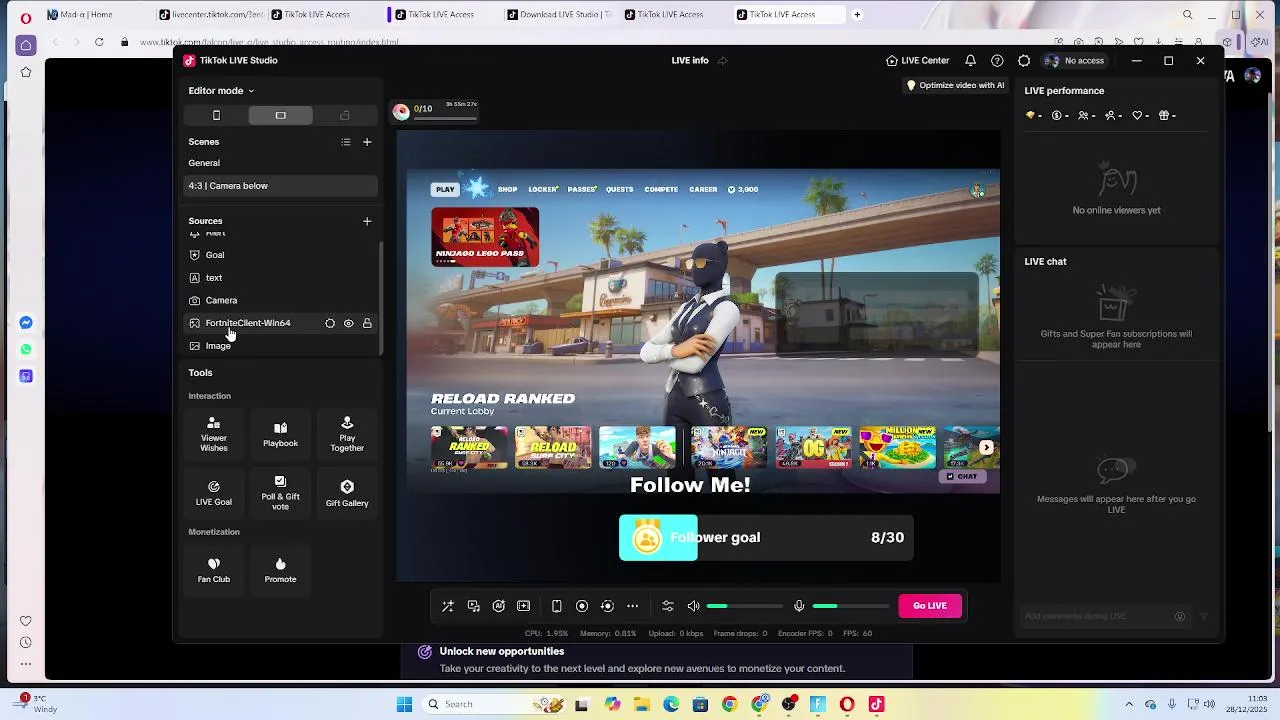Open the Gift Gallery tool
The image size is (1280, 720).
(x=347, y=493)
